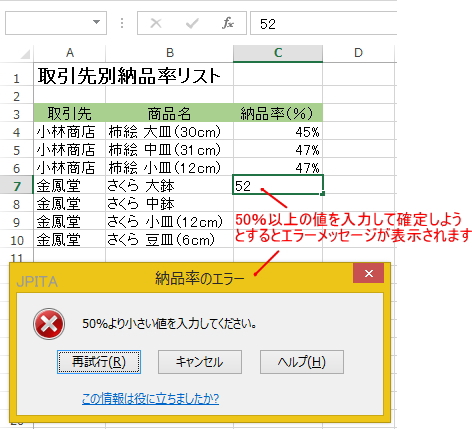Select cell with 柿絵 大皿(30cm)
The image size is (472, 429).
pos(170,131)
